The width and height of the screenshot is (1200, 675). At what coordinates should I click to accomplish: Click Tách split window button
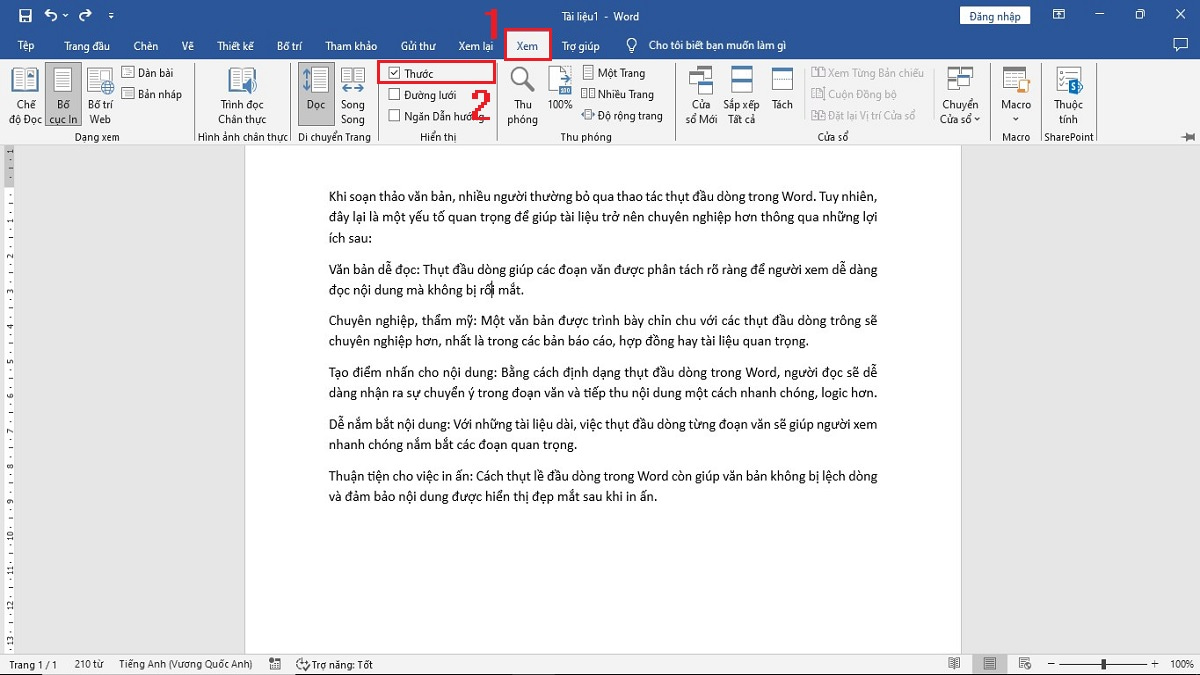click(x=782, y=90)
